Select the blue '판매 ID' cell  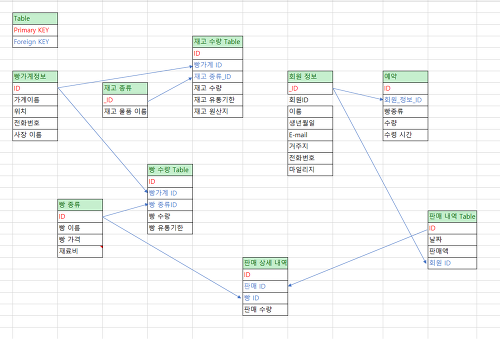[x=265, y=287]
